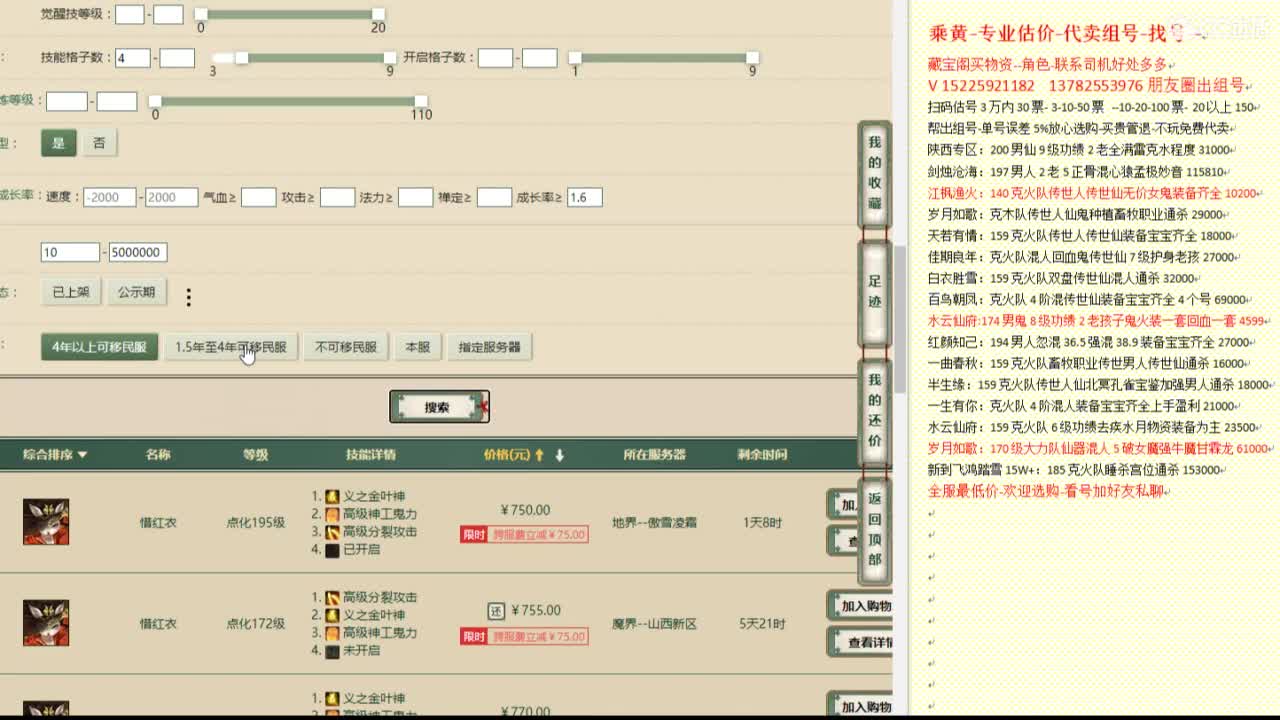Click 地界--傲雪凌霜 server text
This screenshot has width=1280, height=720.
(x=654, y=522)
